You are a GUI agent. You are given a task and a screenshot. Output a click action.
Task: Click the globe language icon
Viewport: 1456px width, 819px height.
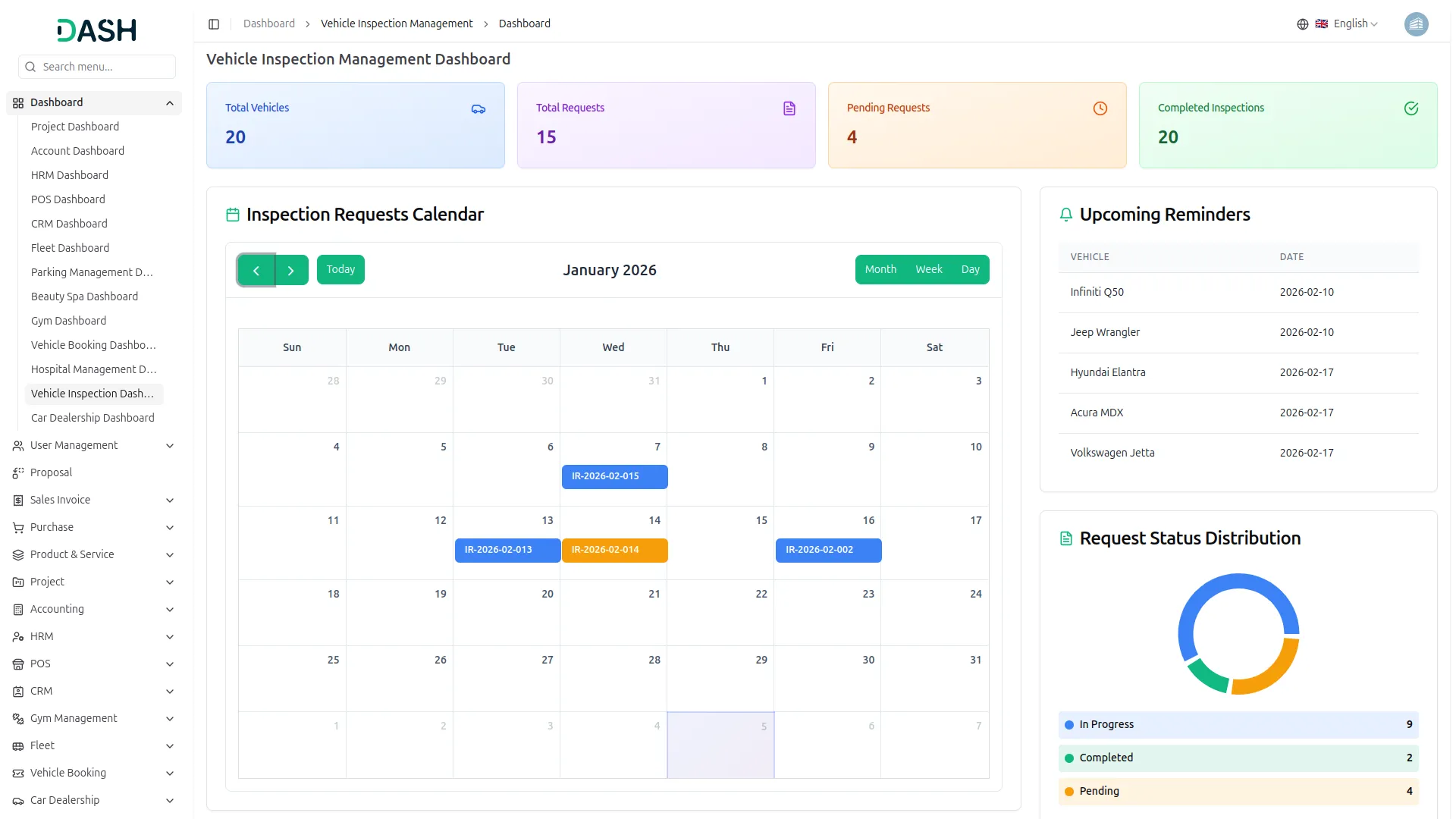pos(1303,24)
